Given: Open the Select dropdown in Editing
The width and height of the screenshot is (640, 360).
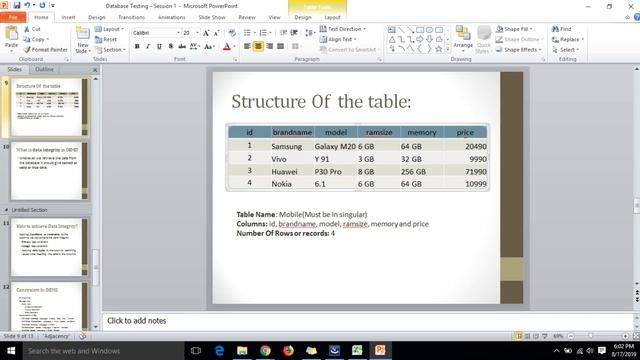Looking at the screenshot, I should pos(566,49).
